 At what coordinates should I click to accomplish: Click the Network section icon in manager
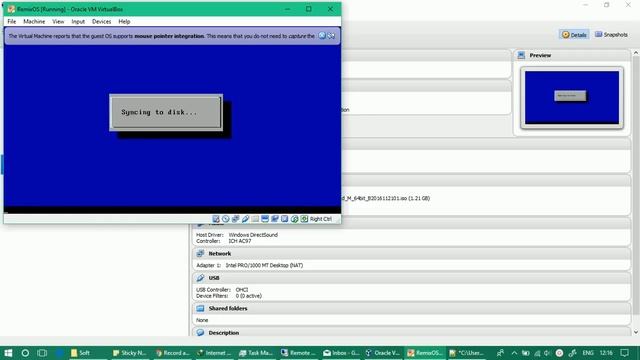[200, 253]
